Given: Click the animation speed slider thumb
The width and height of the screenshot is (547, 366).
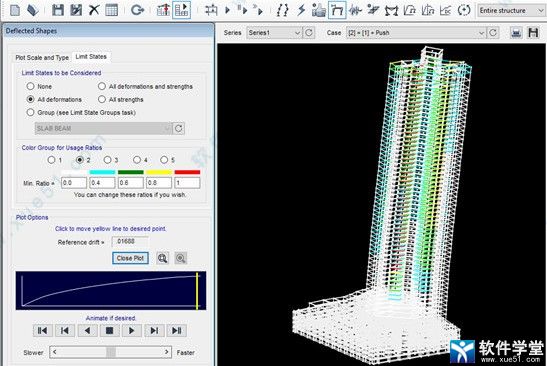Looking at the screenshot, I should point(111,352).
